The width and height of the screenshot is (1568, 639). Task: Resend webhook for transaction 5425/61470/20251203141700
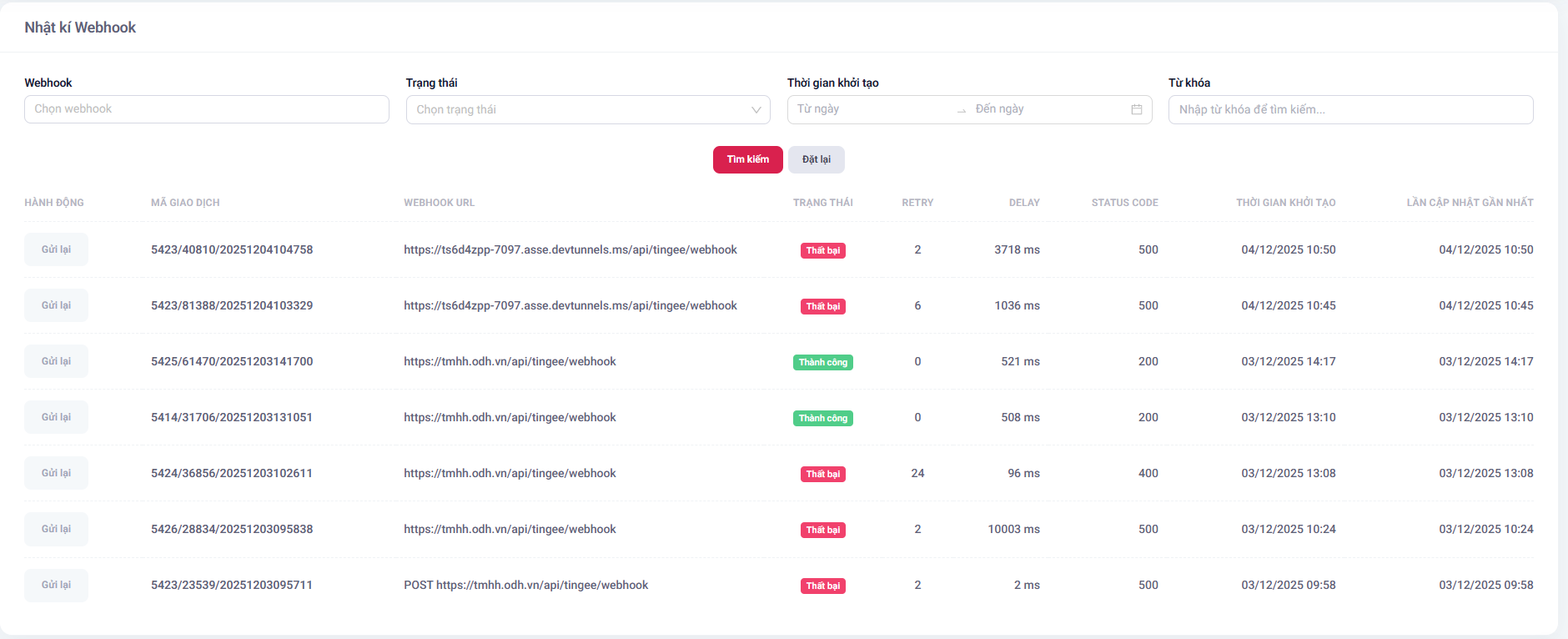click(56, 361)
